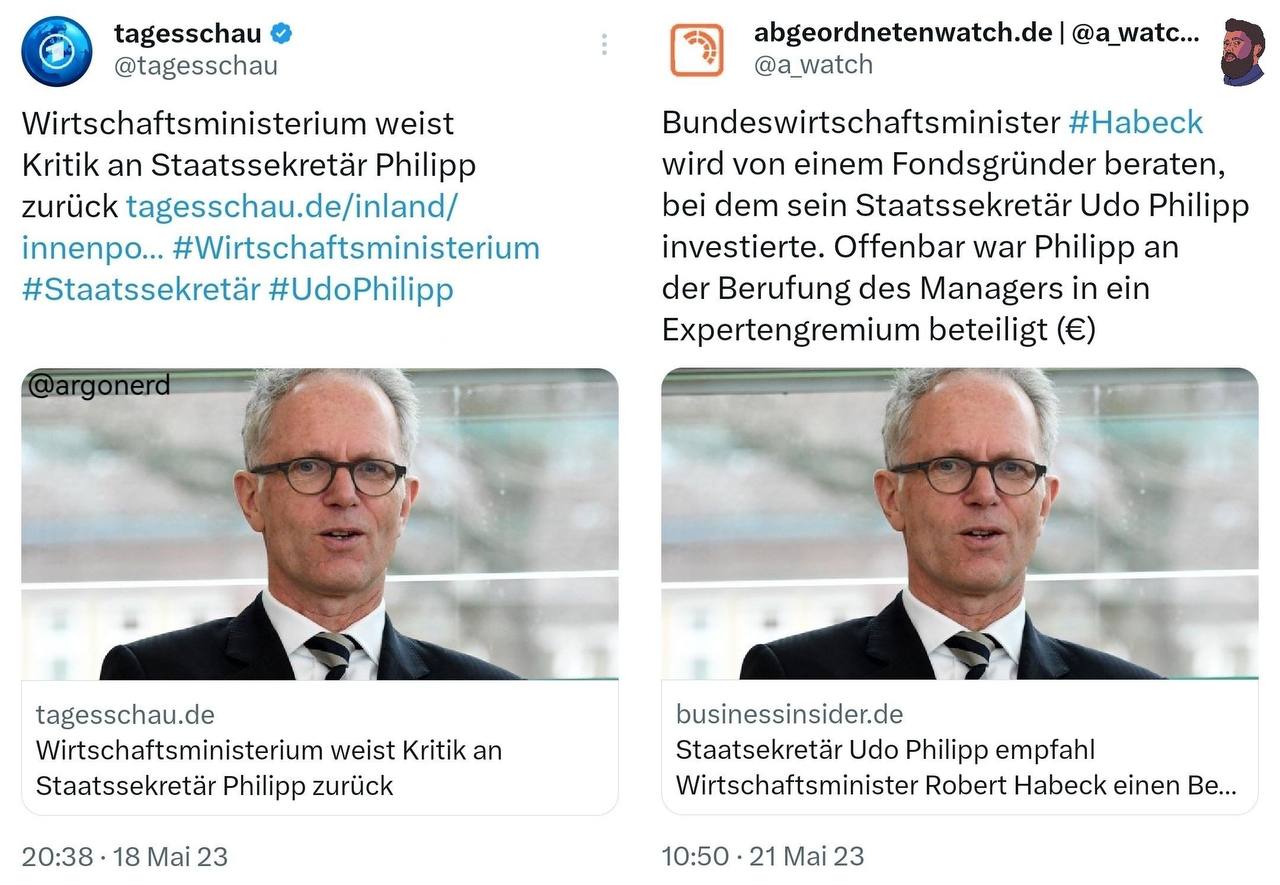The image size is (1280, 885).
Task: Open the three-dot more options menu
Action: [x=604, y=44]
